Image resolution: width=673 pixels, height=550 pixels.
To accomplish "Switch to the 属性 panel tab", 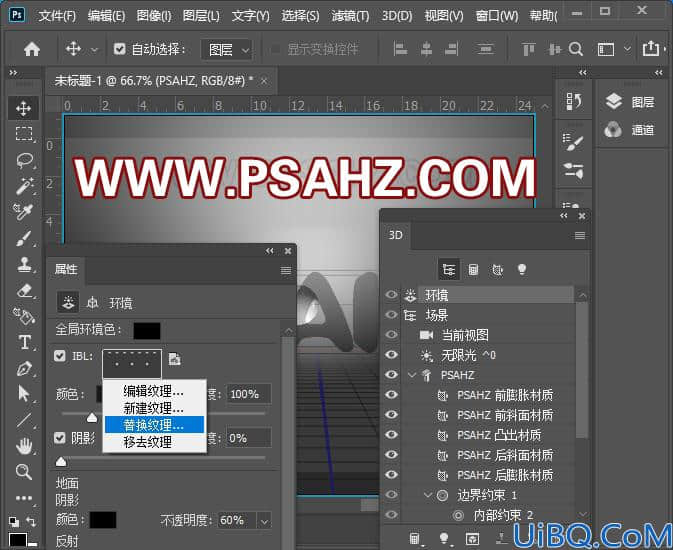I will 66,269.
